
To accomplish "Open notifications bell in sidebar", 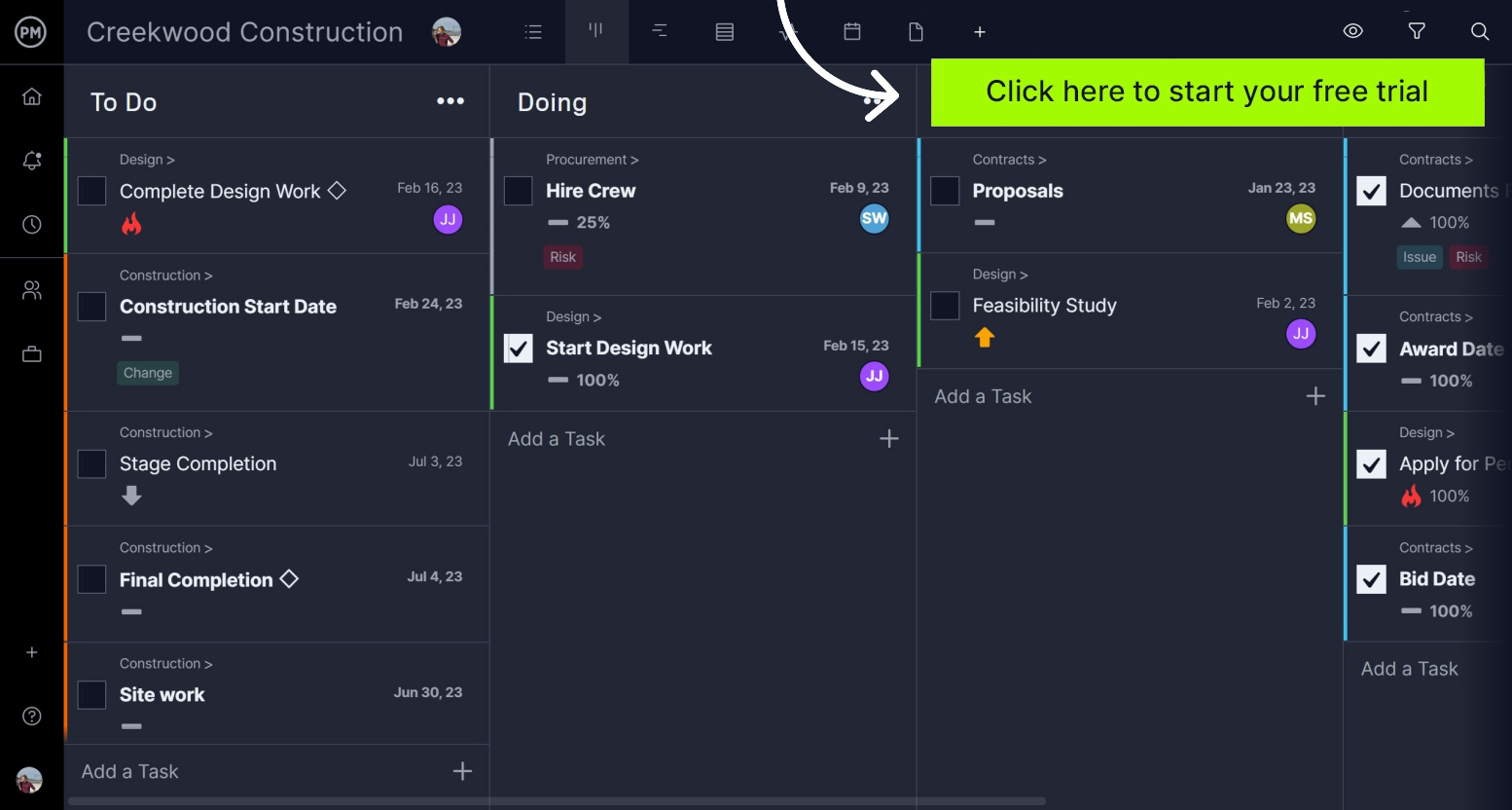I will coord(32,161).
